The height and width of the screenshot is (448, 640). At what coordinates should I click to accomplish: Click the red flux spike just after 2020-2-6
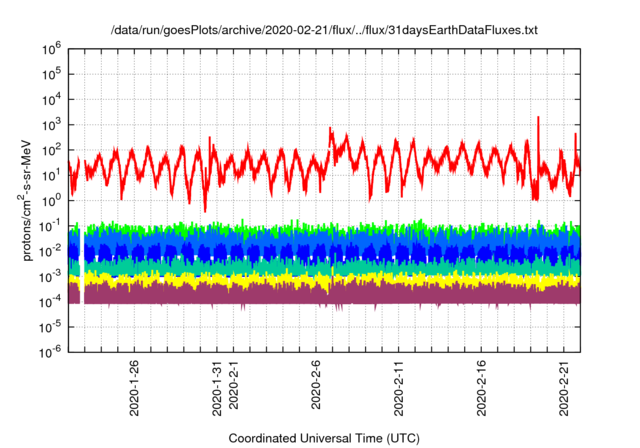pyautogui.click(x=330, y=131)
